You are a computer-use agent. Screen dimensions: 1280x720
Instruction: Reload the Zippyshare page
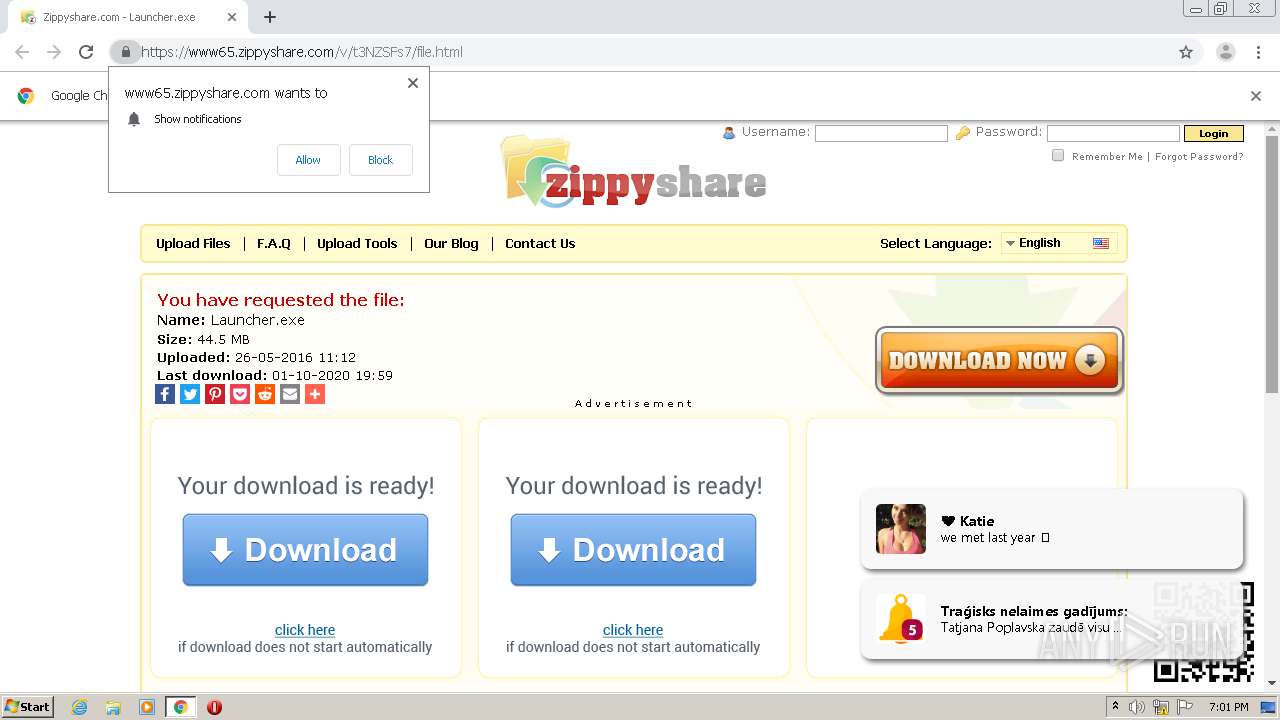tap(86, 52)
